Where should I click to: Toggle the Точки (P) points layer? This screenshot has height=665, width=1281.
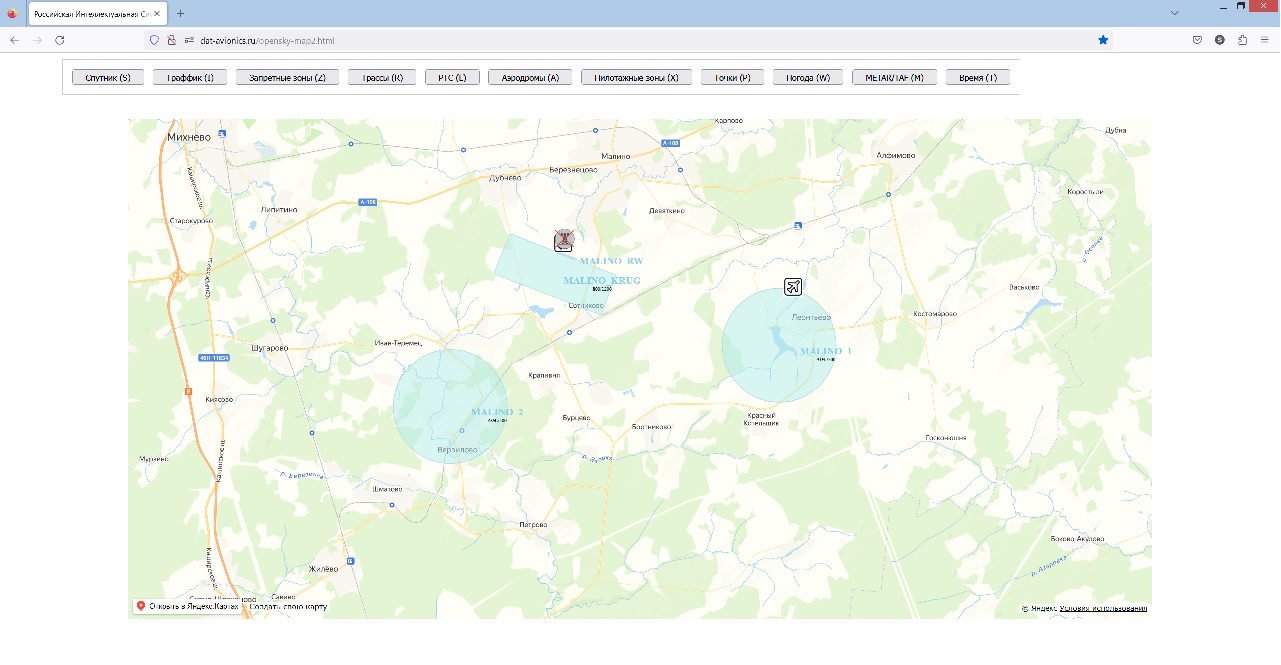pyautogui.click(x=732, y=77)
